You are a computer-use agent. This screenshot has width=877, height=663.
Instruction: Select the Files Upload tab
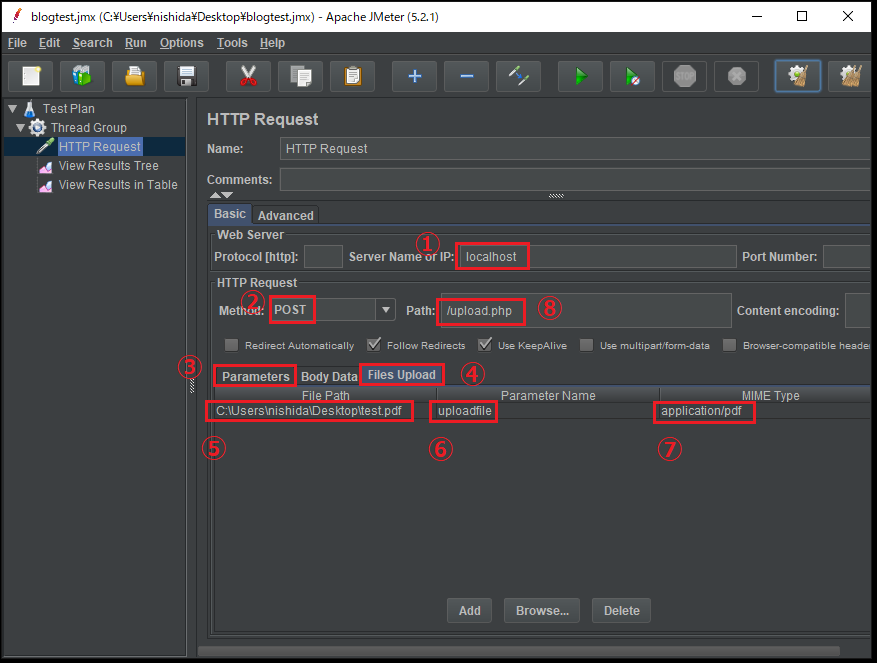(x=402, y=375)
